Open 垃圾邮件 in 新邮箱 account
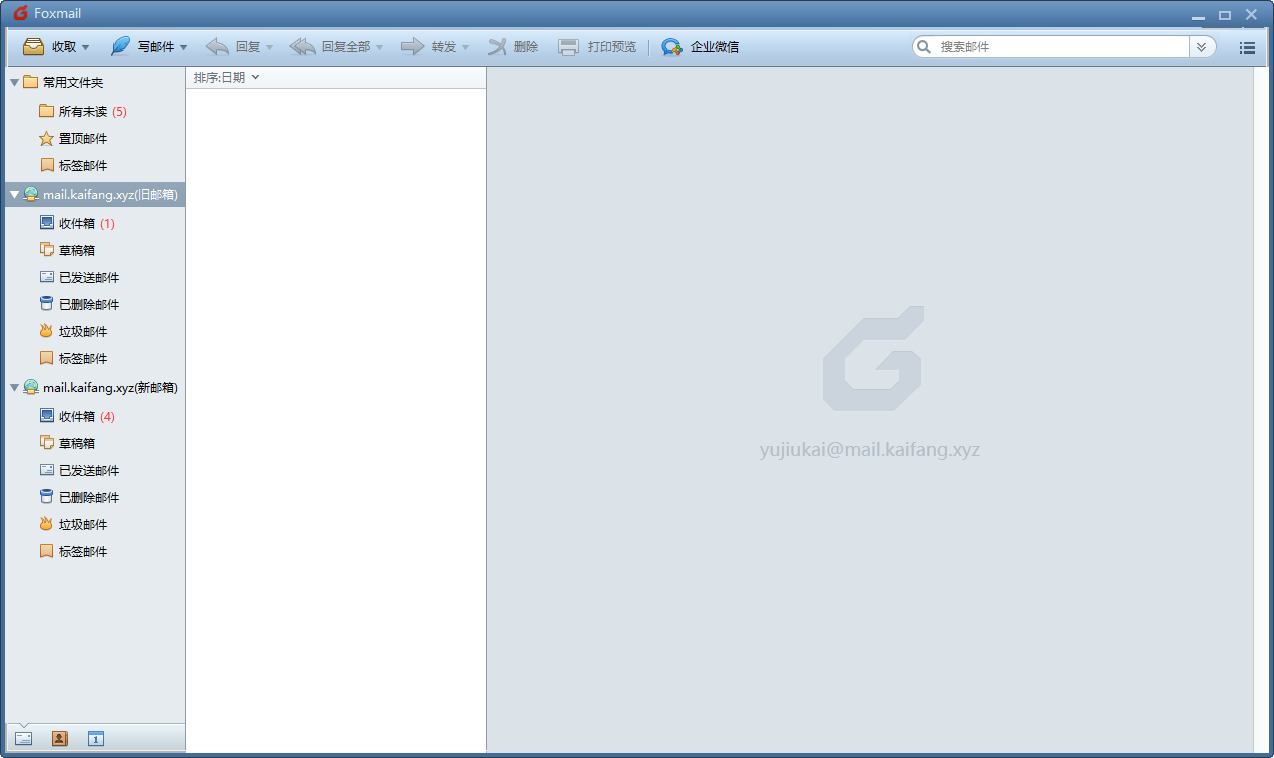1274x758 pixels. pos(73,524)
